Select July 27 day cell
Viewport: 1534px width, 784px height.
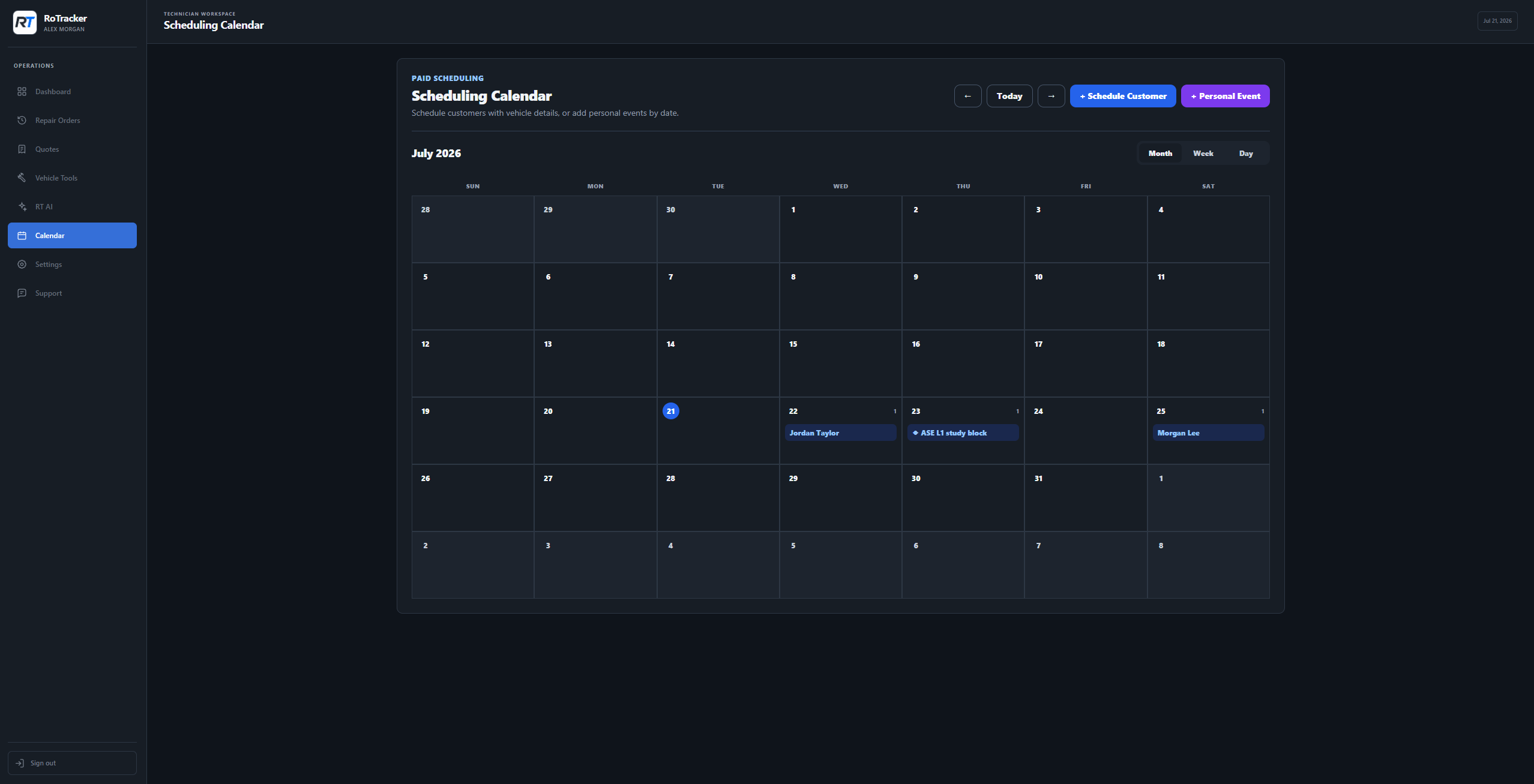pos(595,498)
